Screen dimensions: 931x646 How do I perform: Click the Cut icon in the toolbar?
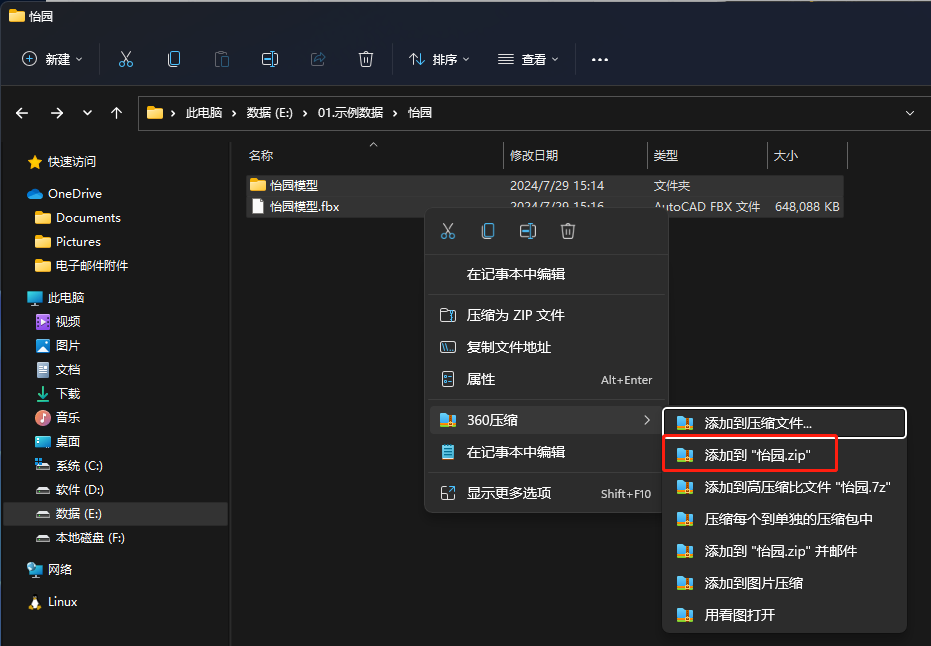click(126, 59)
